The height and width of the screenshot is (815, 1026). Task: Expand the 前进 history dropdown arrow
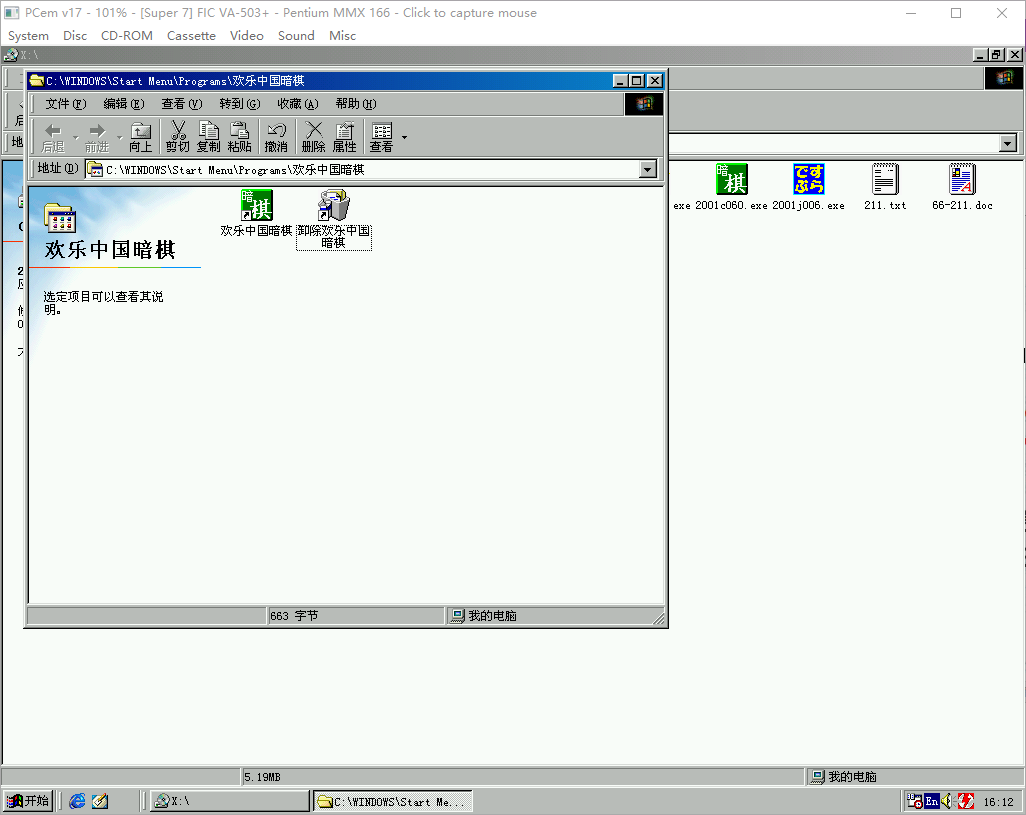[x=119, y=137]
